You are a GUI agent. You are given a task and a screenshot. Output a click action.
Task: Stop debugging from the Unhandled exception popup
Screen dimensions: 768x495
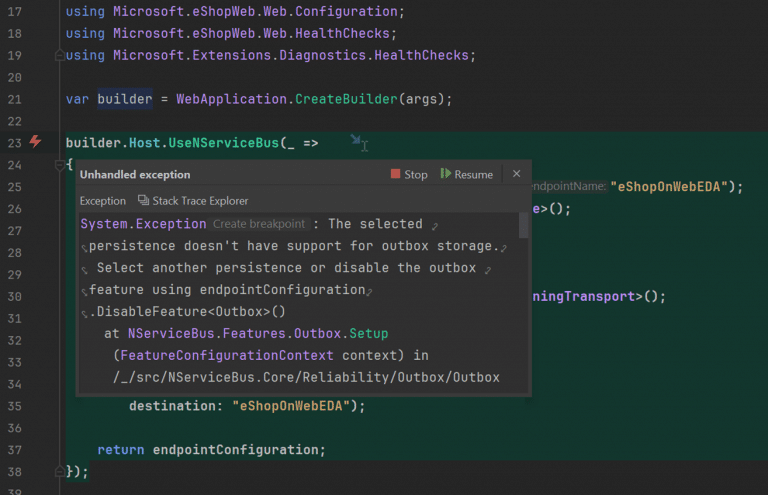pos(409,174)
